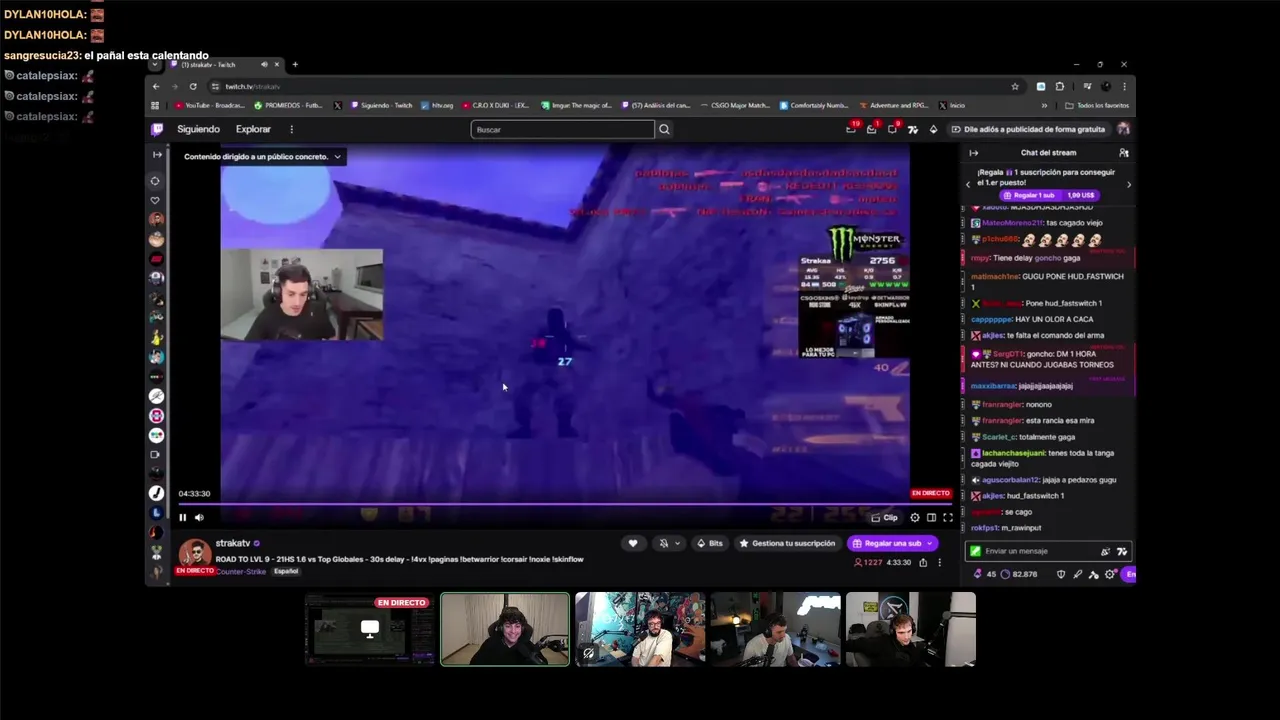Share the stream
1280x720 pixels.
pyautogui.click(x=922, y=562)
